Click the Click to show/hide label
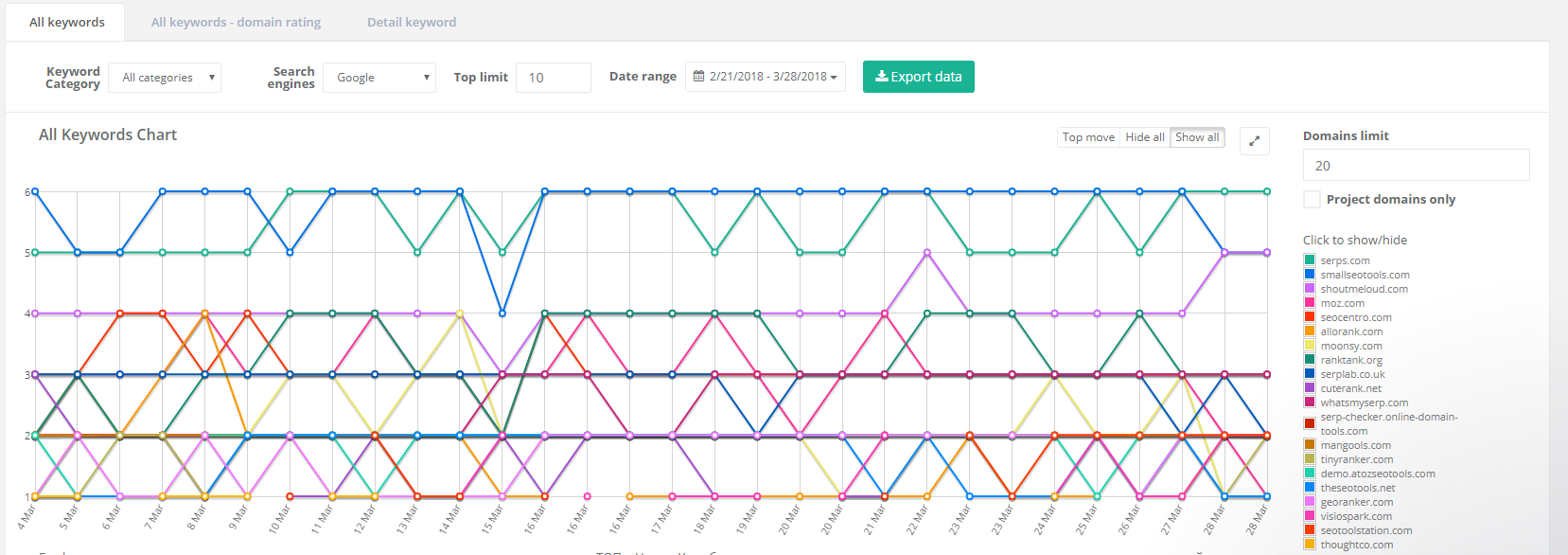This screenshot has width=1568, height=555. click(1354, 240)
